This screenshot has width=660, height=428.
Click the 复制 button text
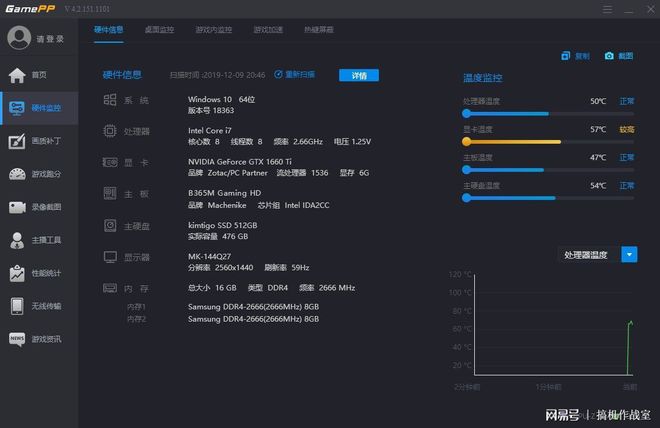click(x=583, y=56)
